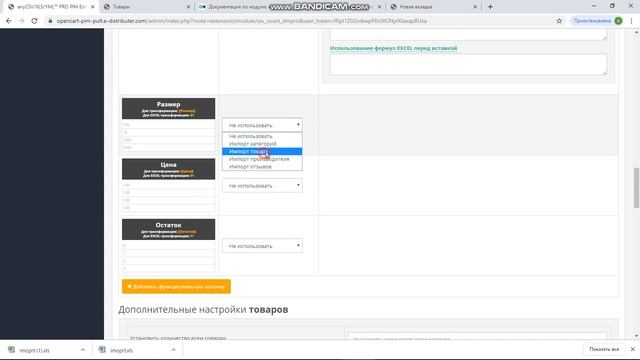Click the scrollbar up arrow
Viewport: 640px width, 360px height.
point(636,32)
